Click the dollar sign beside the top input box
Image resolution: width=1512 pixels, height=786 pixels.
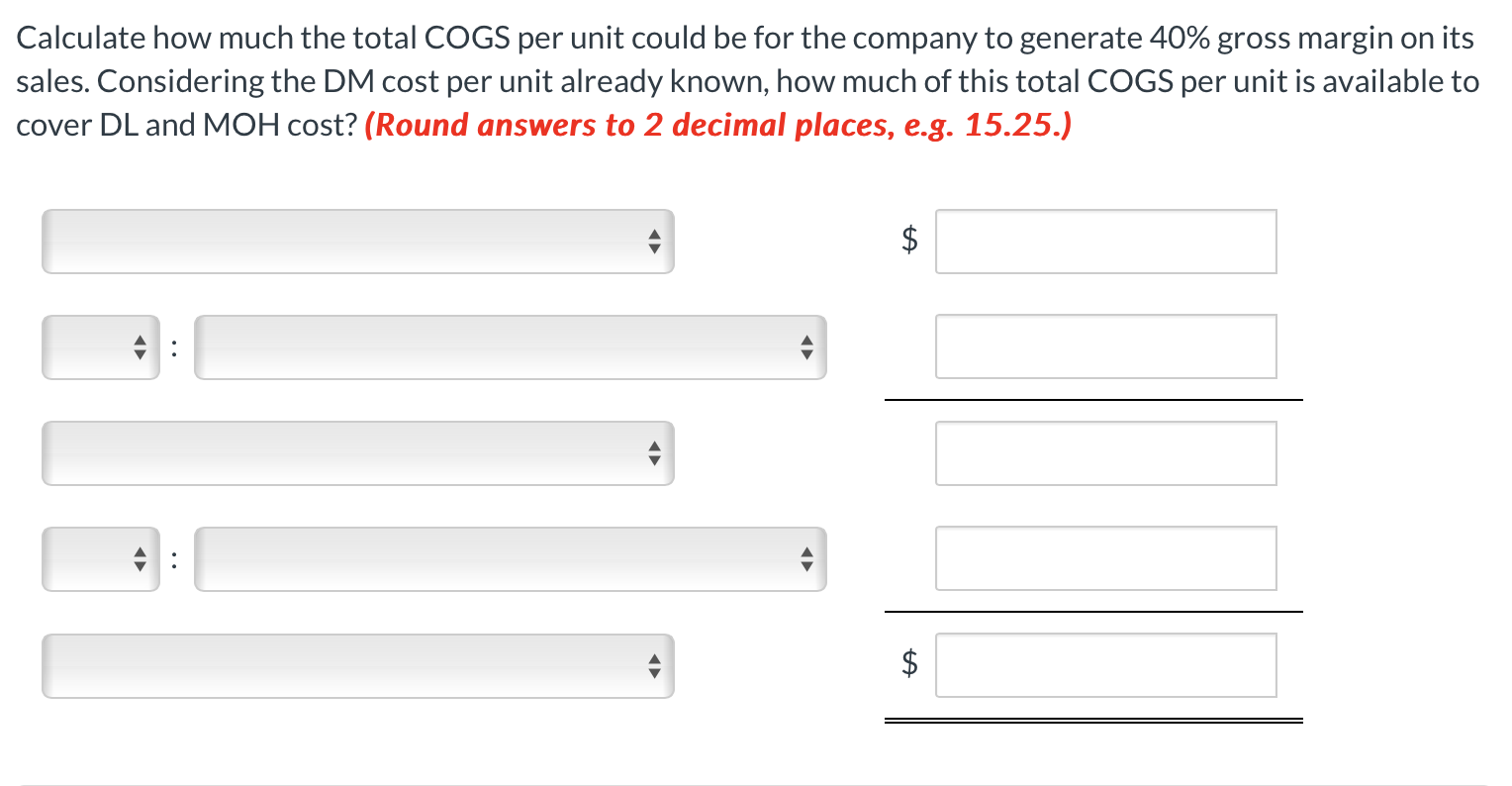pos(909,241)
